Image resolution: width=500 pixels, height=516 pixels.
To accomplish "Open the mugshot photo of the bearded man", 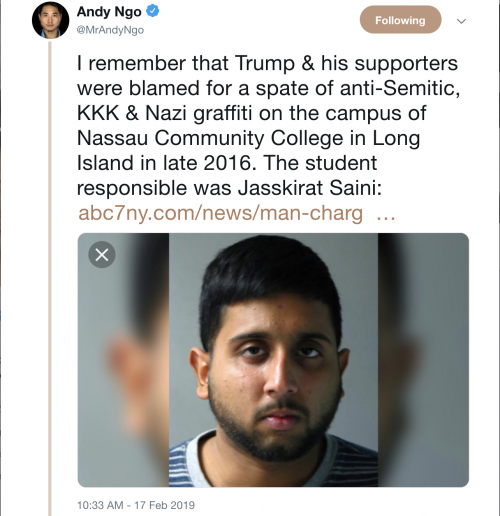I will [x=273, y=360].
